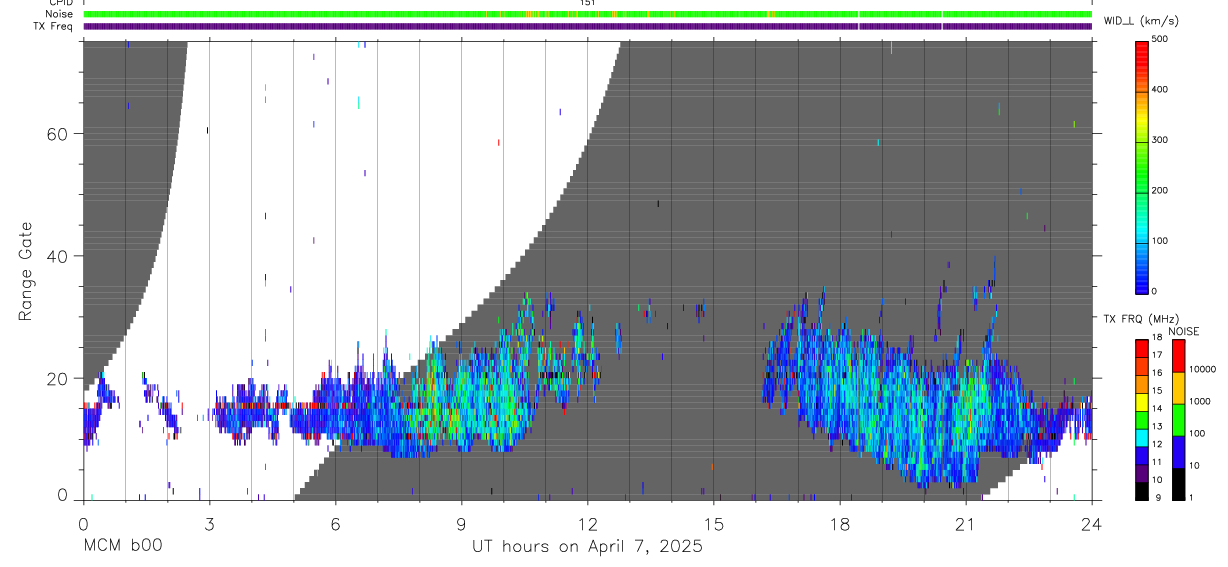Select yellow 1000–10000 swatch in NOISE legend
The width and height of the screenshot is (1228, 567).
(1178, 388)
